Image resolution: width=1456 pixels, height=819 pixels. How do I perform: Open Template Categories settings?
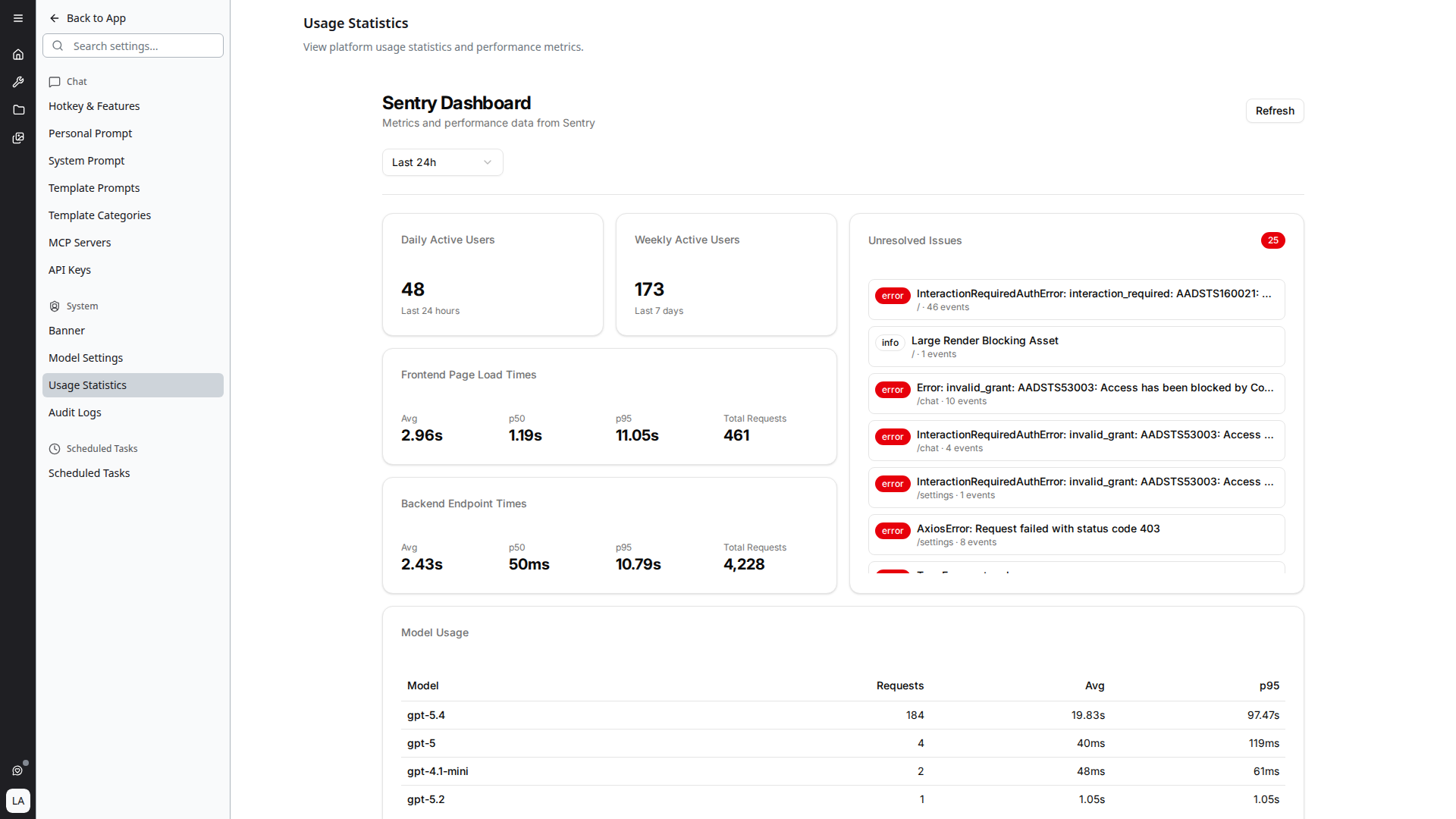coord(133,215)
